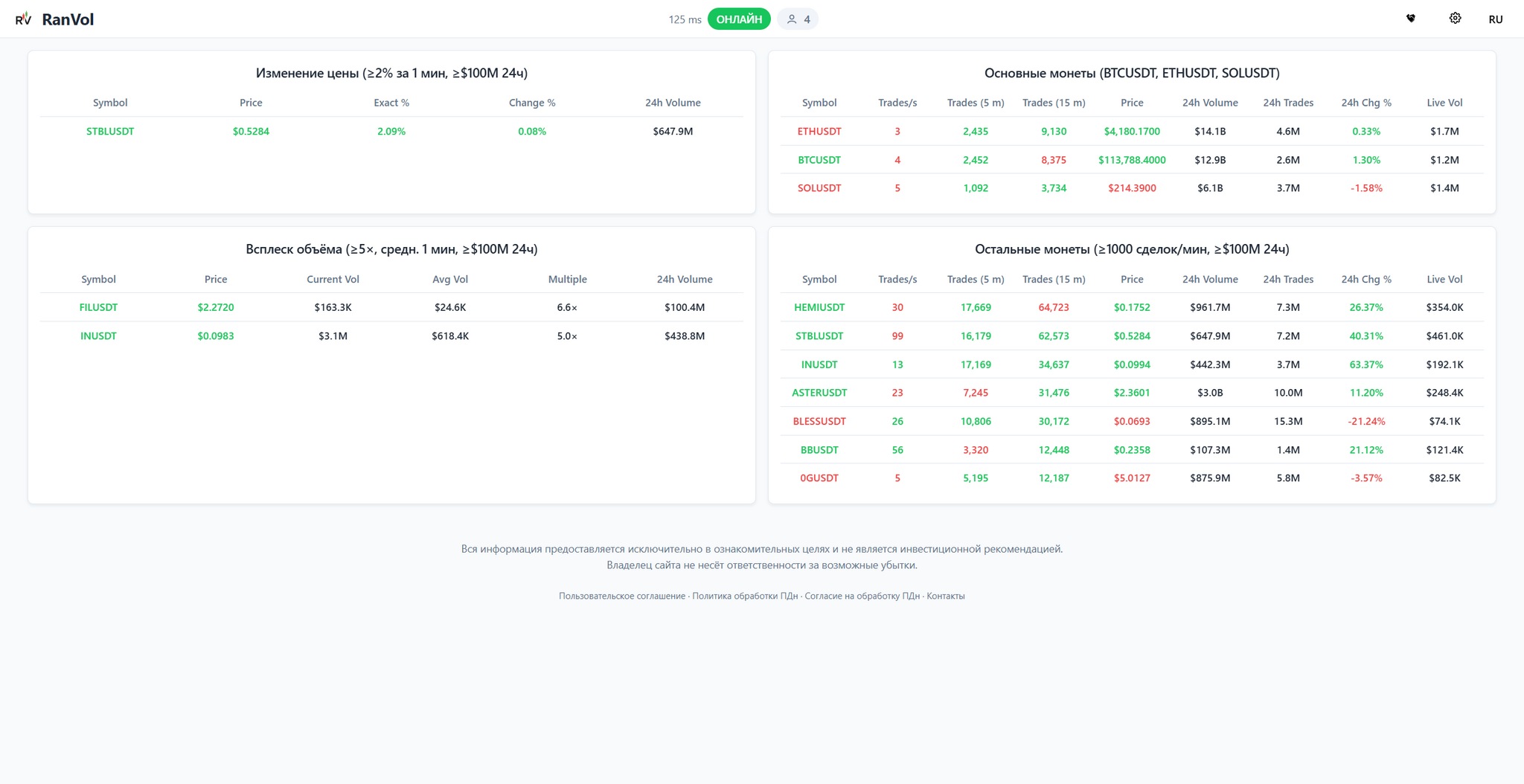This screenshot has width=1524, height=784.
Task: Click Trades/s column header in other coins table
Action: [x=897, y=280]
